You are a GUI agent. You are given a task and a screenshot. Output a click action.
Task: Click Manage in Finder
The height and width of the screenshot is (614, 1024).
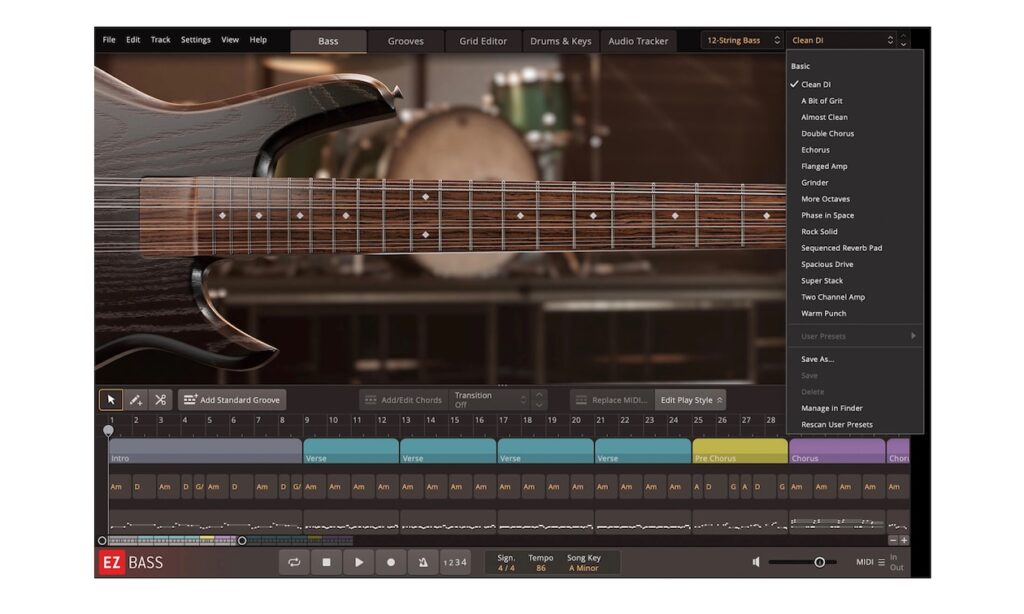(x=855, y=408)
